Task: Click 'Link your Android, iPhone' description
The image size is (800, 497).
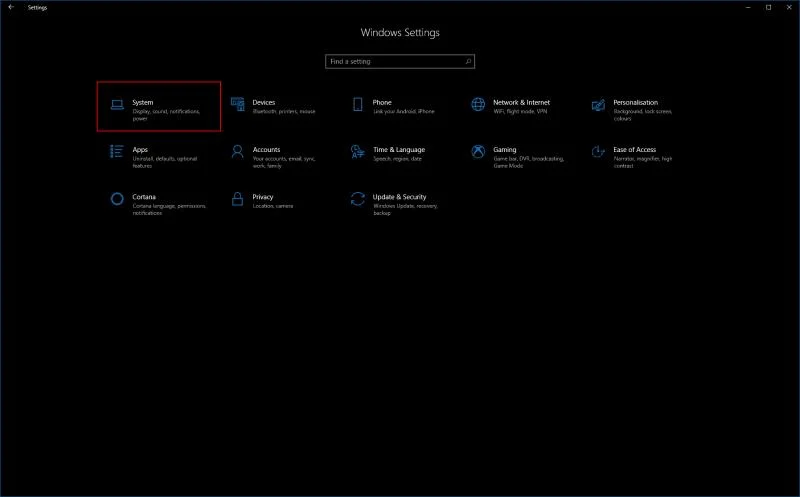Action: [404, 112]
